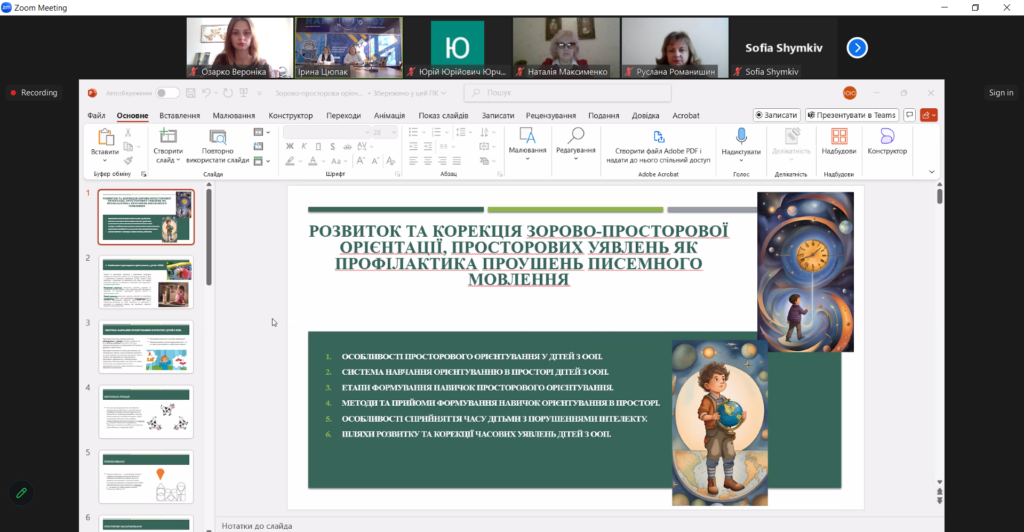Switch to the Insert (Вставлення) tab
Image resolution: width=1024 pixels, height=532 pixels.
(x=179, y=115)
